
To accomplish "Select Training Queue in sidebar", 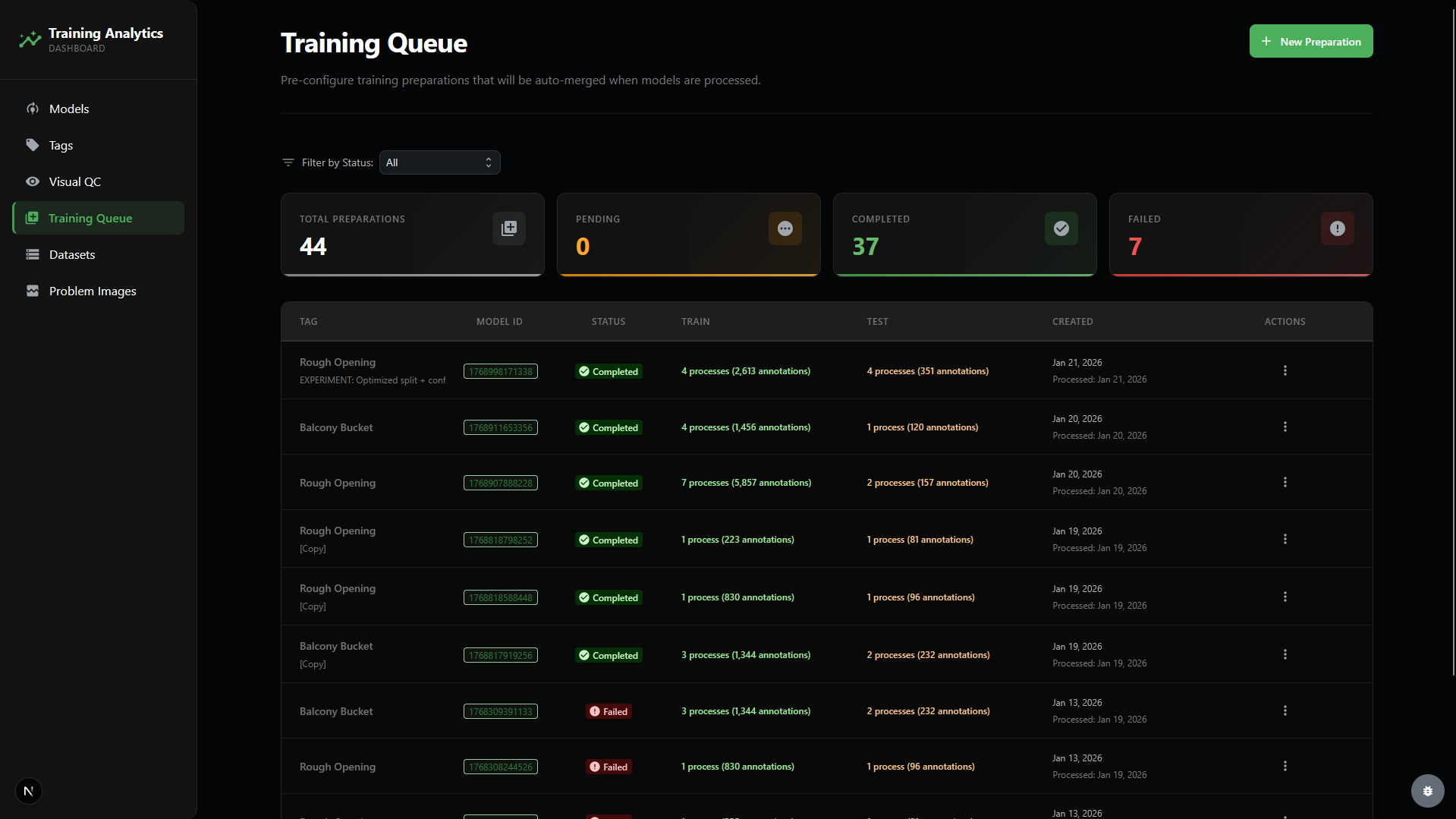I will [99, 218].
